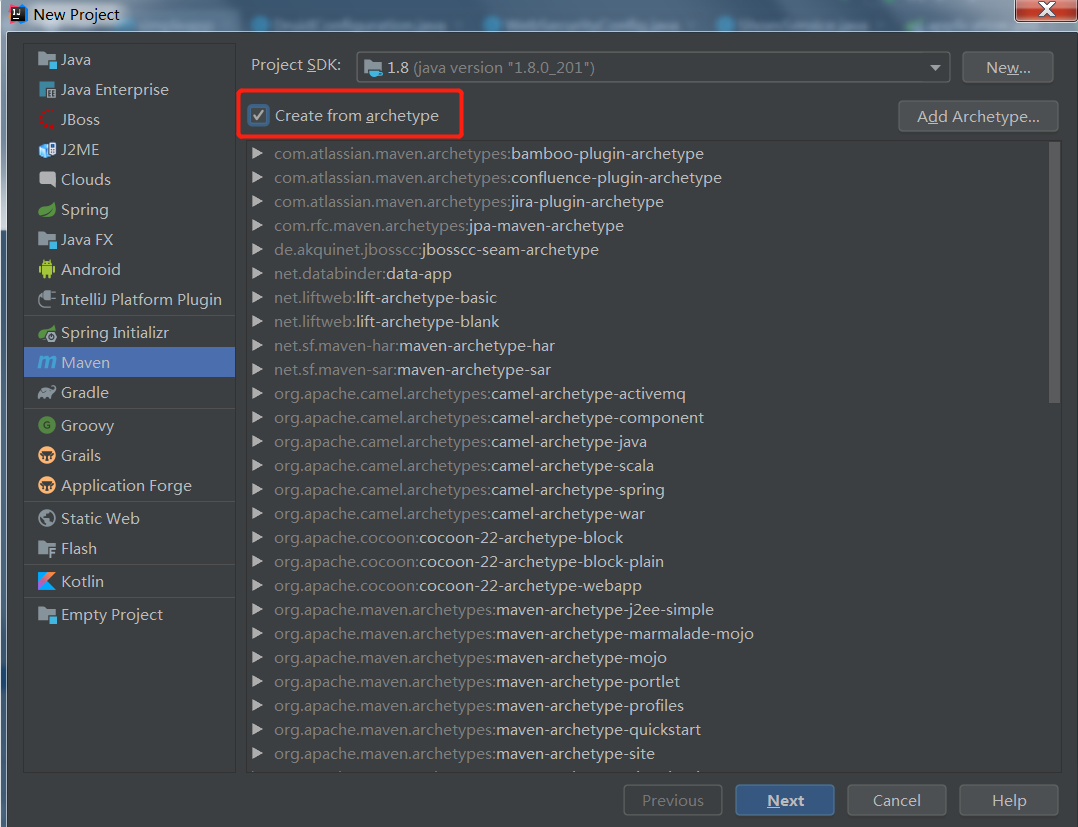The width and height of the screenshot is (1078, 827).
Task: Click Add Archetype... button
Action: [978, 116]
